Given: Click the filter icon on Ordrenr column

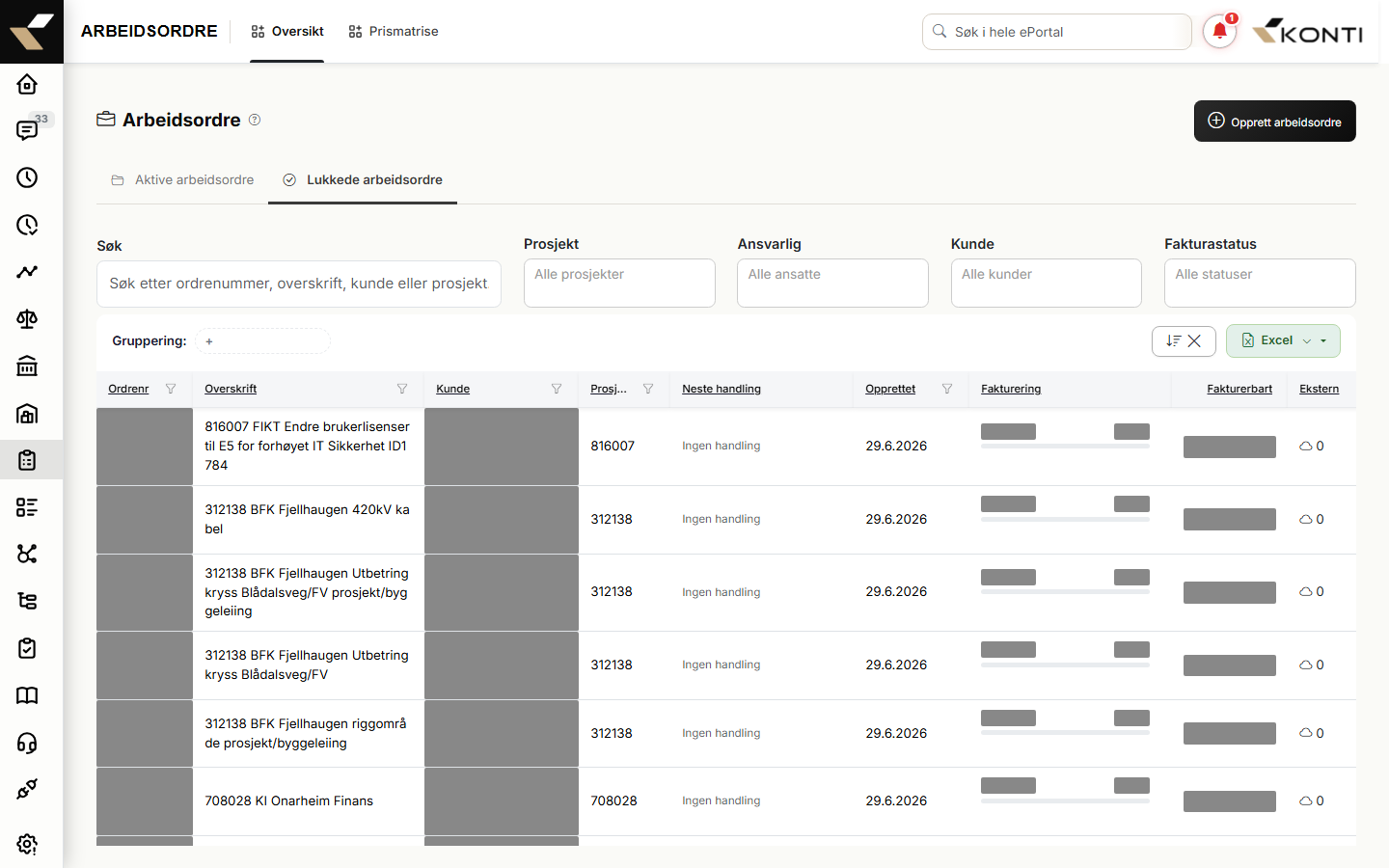Looking at the screenshot, I should click(171, 389).
